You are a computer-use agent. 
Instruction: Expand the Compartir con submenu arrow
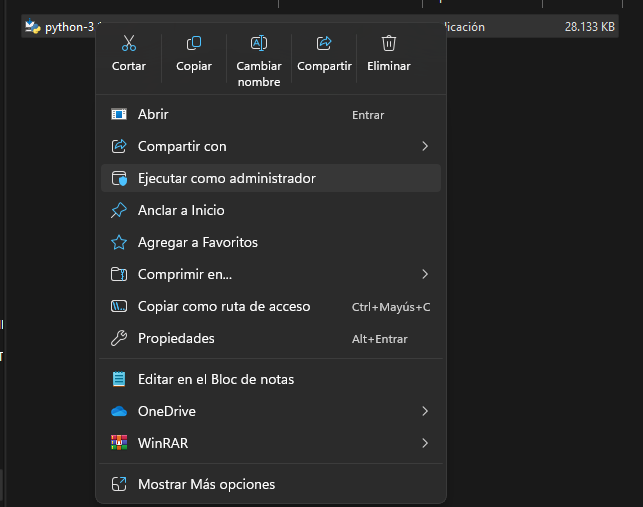point(425,146)
